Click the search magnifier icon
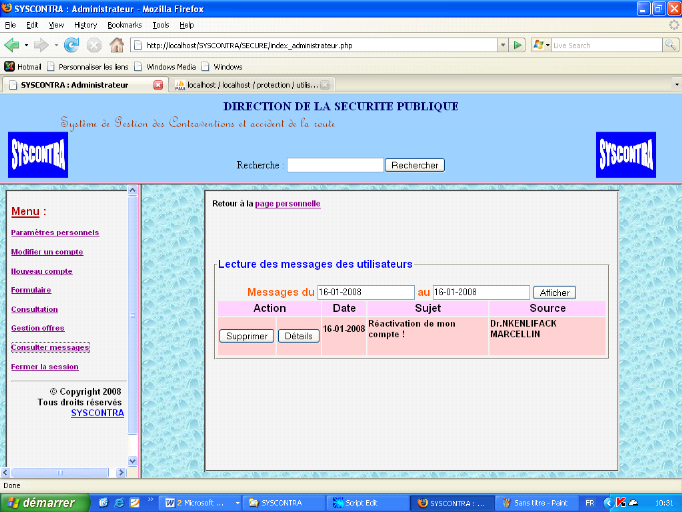The image size is (682, 512). click(670, 45)
